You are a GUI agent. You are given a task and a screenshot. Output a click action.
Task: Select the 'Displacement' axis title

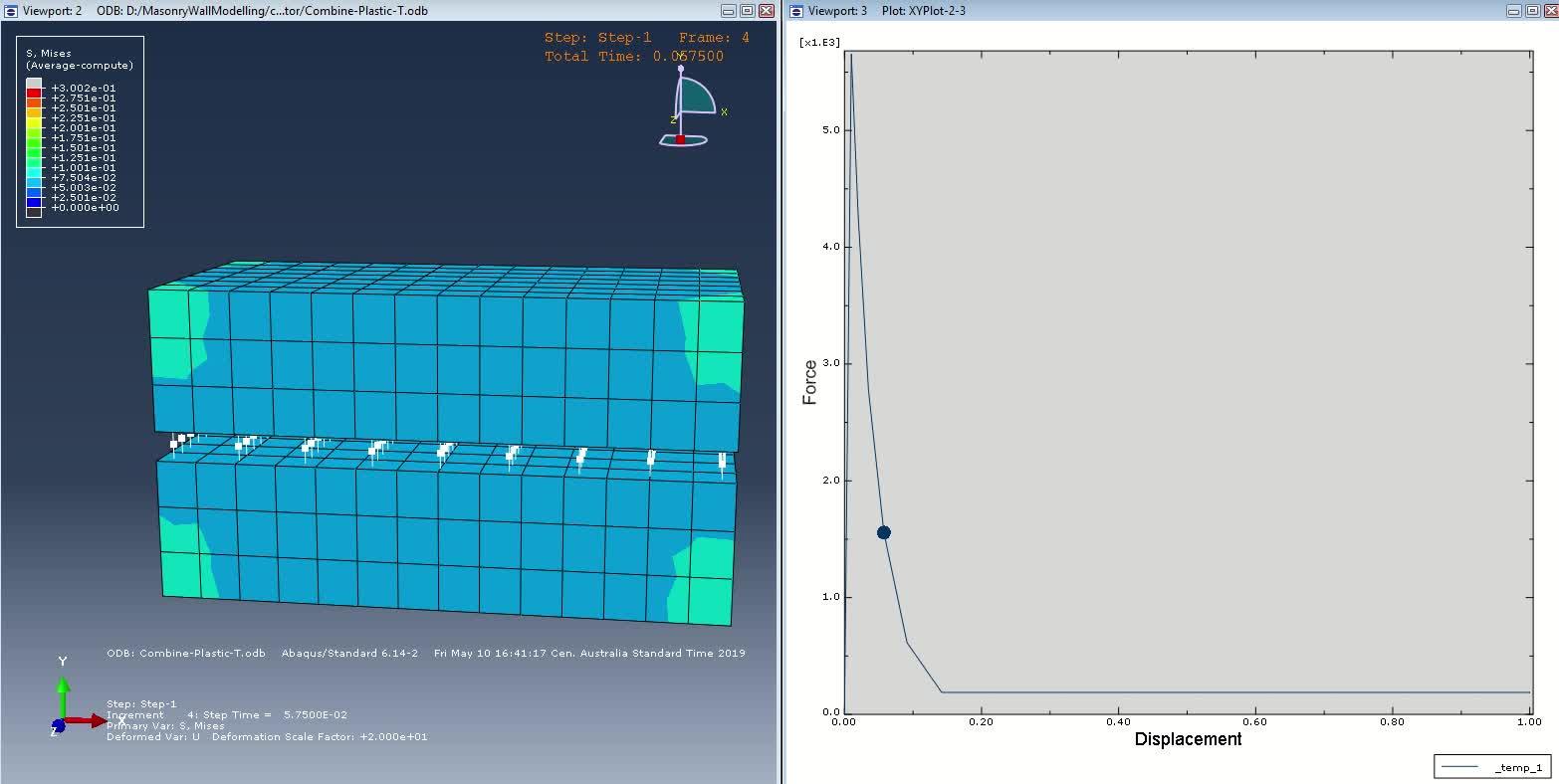1188,739
